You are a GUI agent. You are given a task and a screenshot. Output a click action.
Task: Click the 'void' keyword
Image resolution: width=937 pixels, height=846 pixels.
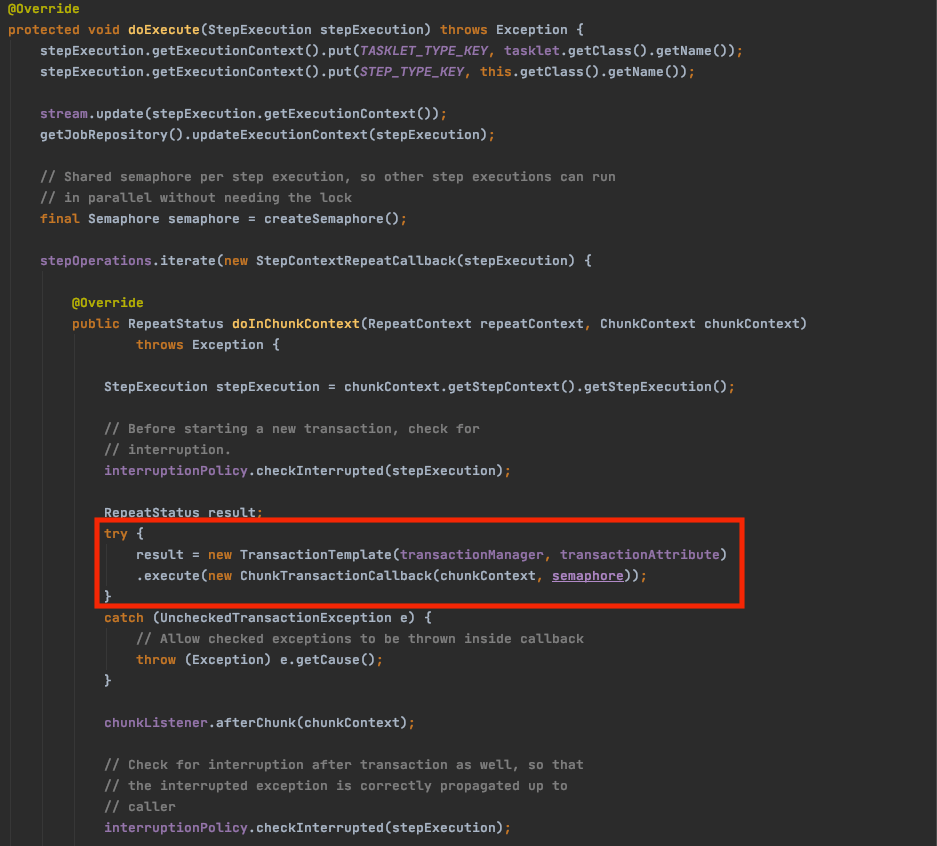(x=104, y=30)
